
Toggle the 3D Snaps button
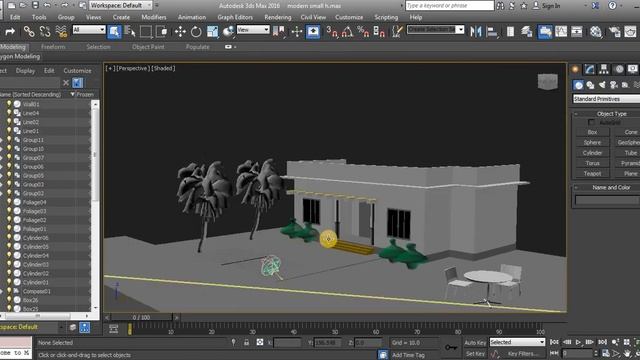332,31
